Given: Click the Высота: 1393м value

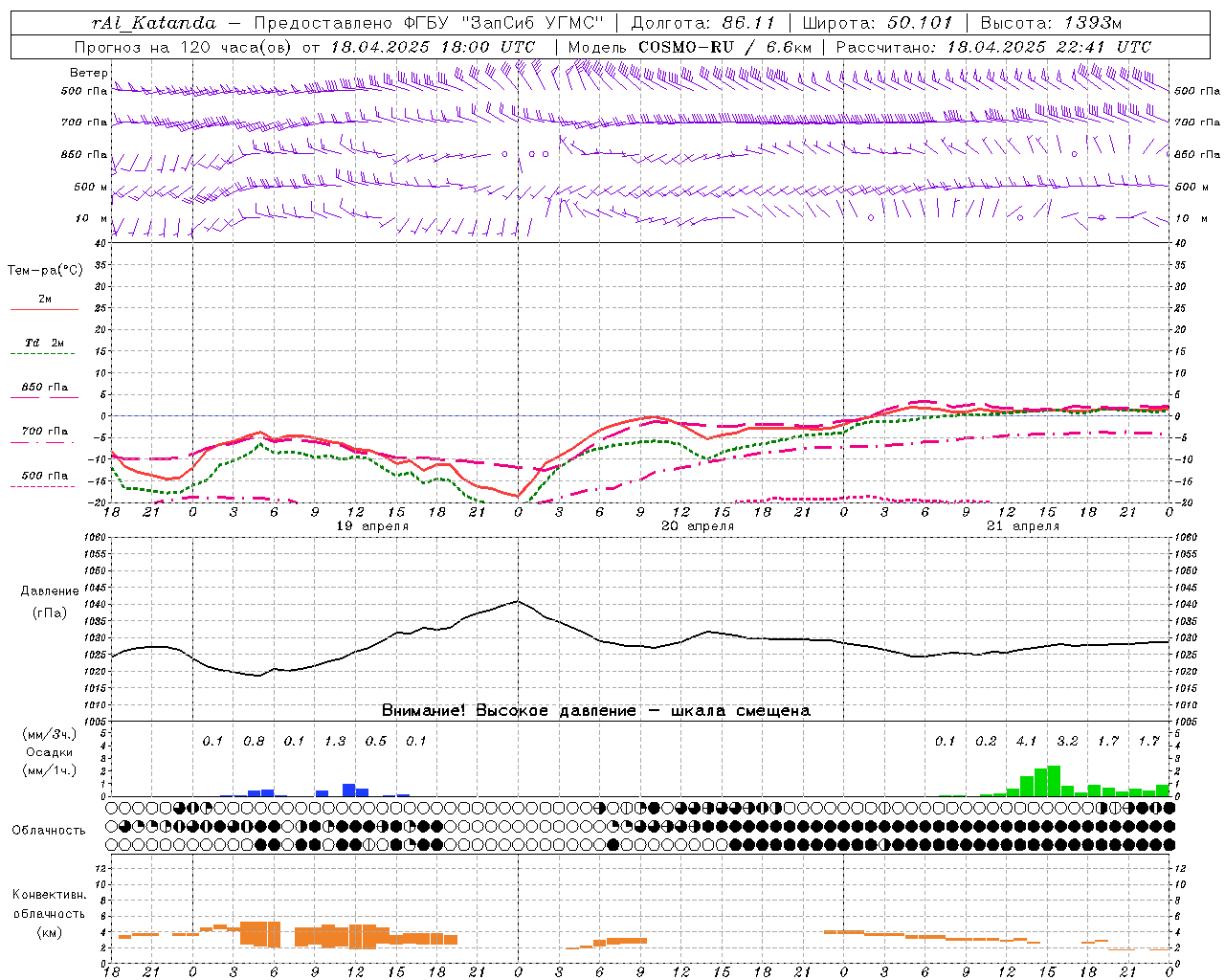Looking at the screenshot, I should pos(1051,23).
